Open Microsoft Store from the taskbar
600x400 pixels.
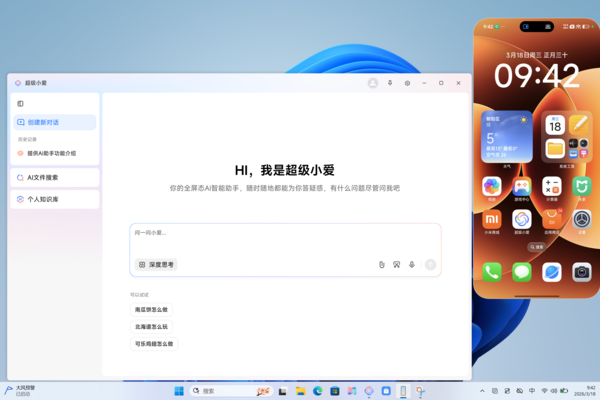click(x=335, y=391)
